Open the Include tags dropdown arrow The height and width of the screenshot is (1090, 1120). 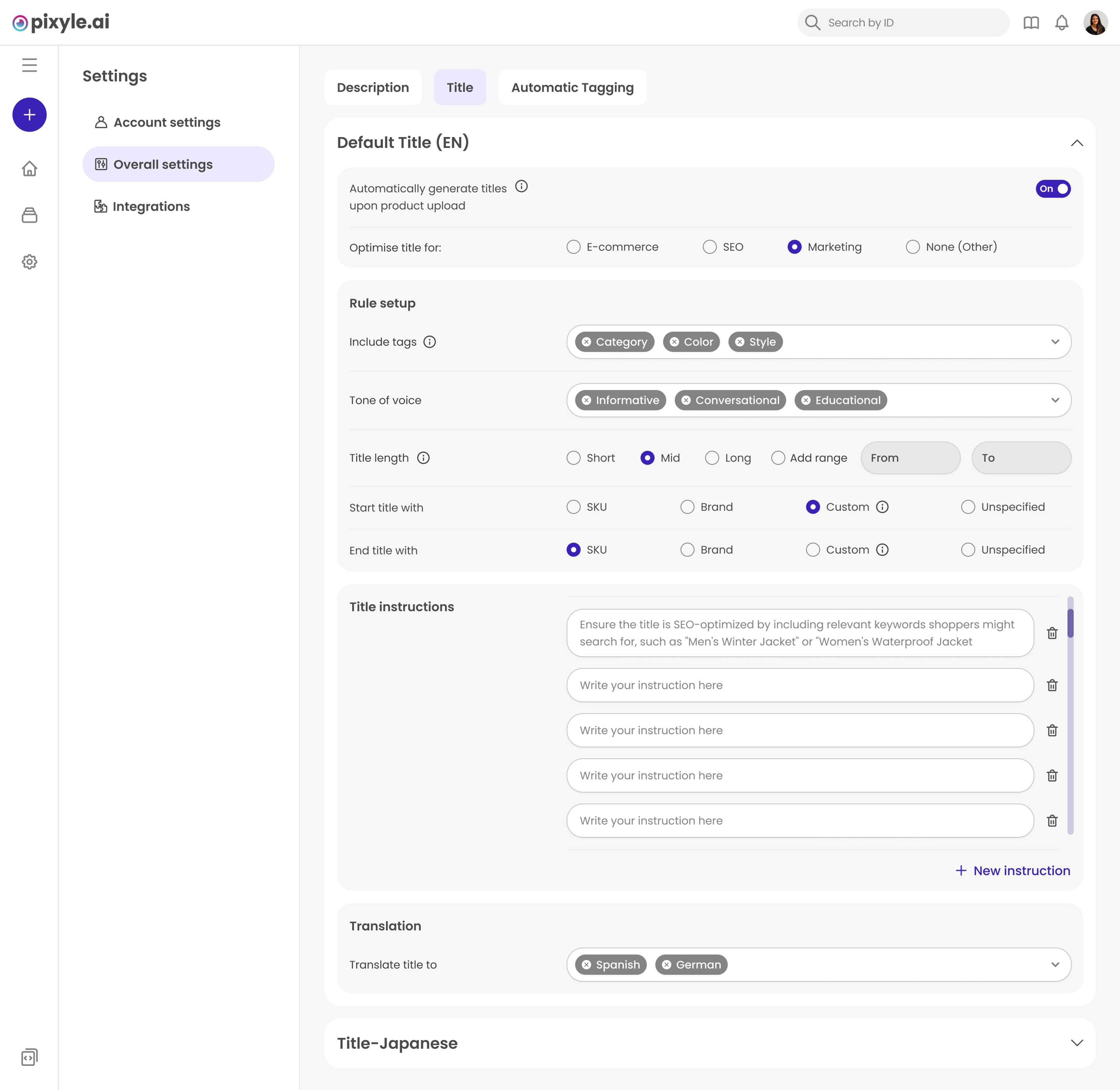pos(1055,342)
